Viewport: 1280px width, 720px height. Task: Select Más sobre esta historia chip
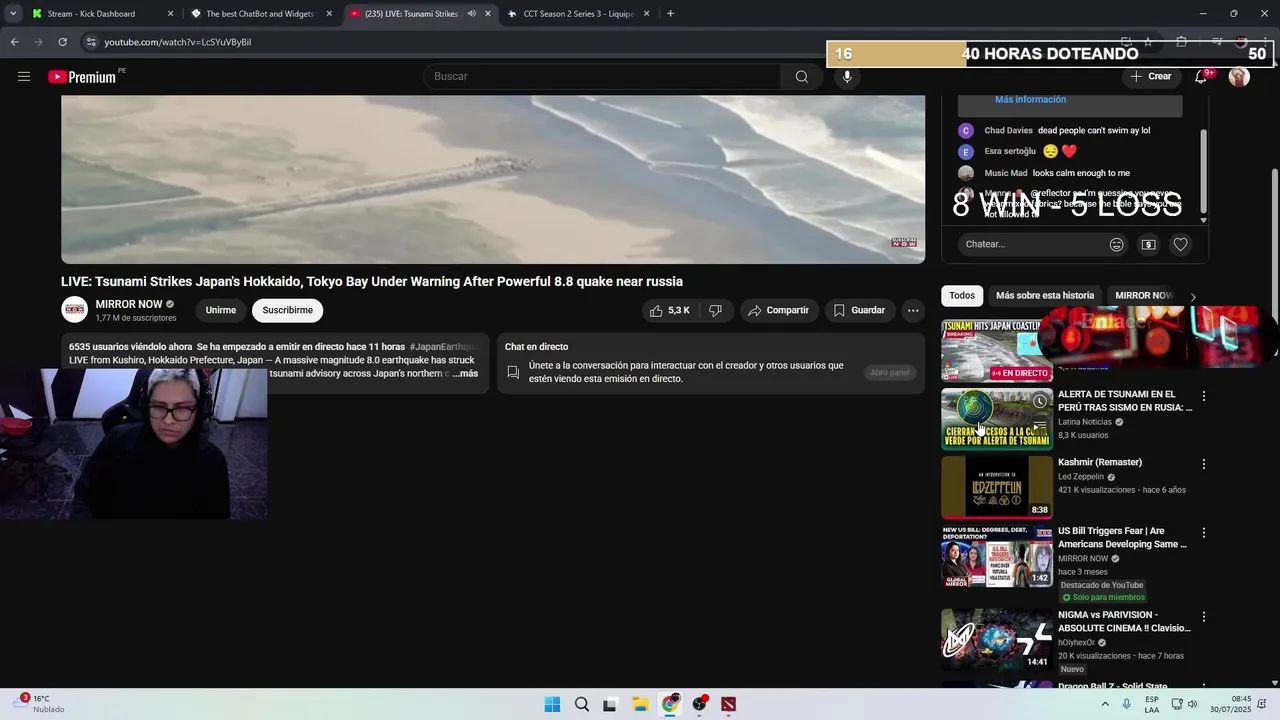click(x=1045, y=296)
